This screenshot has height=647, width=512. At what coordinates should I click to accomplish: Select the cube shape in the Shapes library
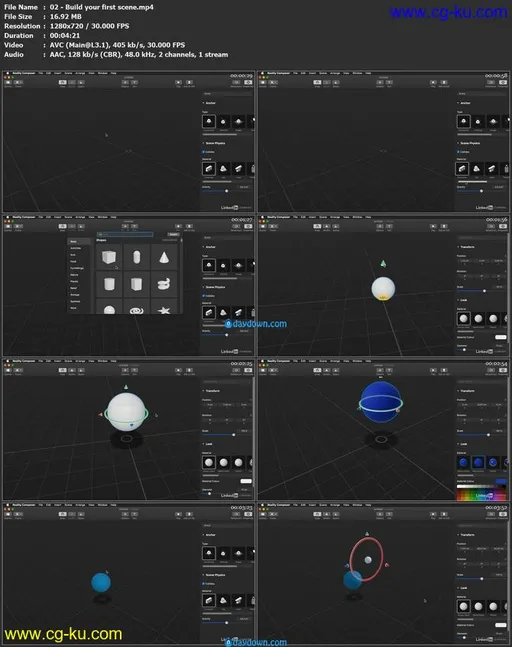pos(109,257)
